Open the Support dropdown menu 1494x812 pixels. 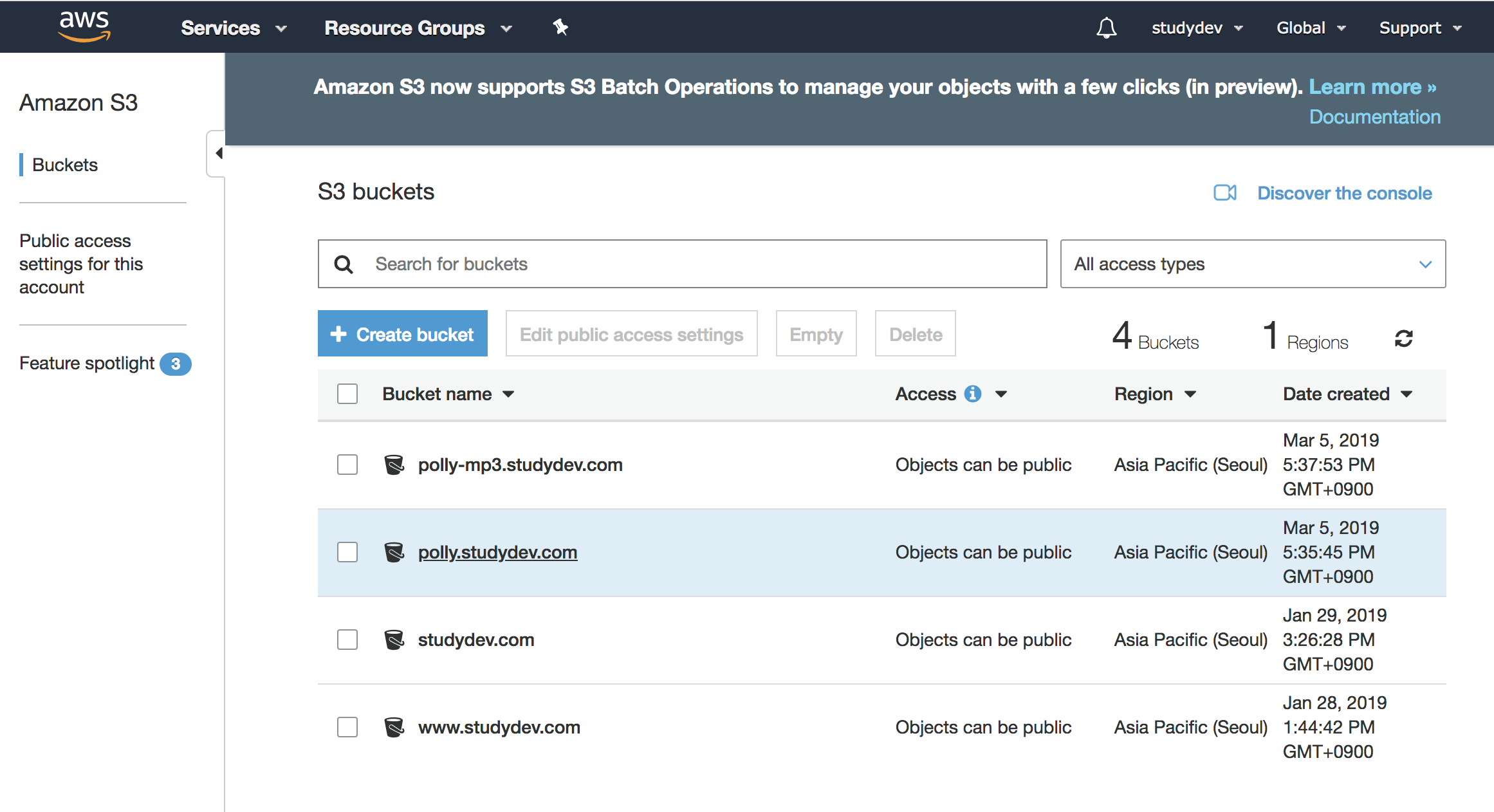(1421, 28)
